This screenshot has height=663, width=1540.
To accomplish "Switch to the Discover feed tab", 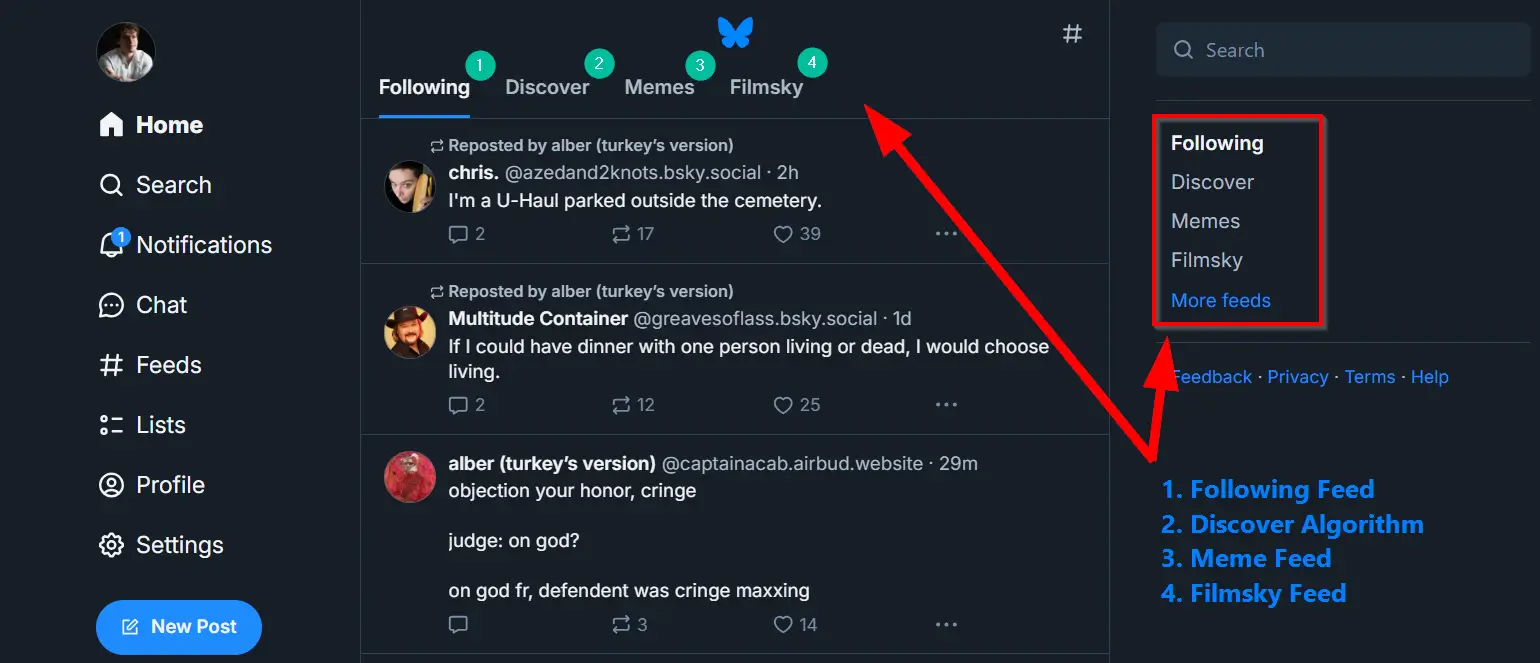I will coord(547,87).
